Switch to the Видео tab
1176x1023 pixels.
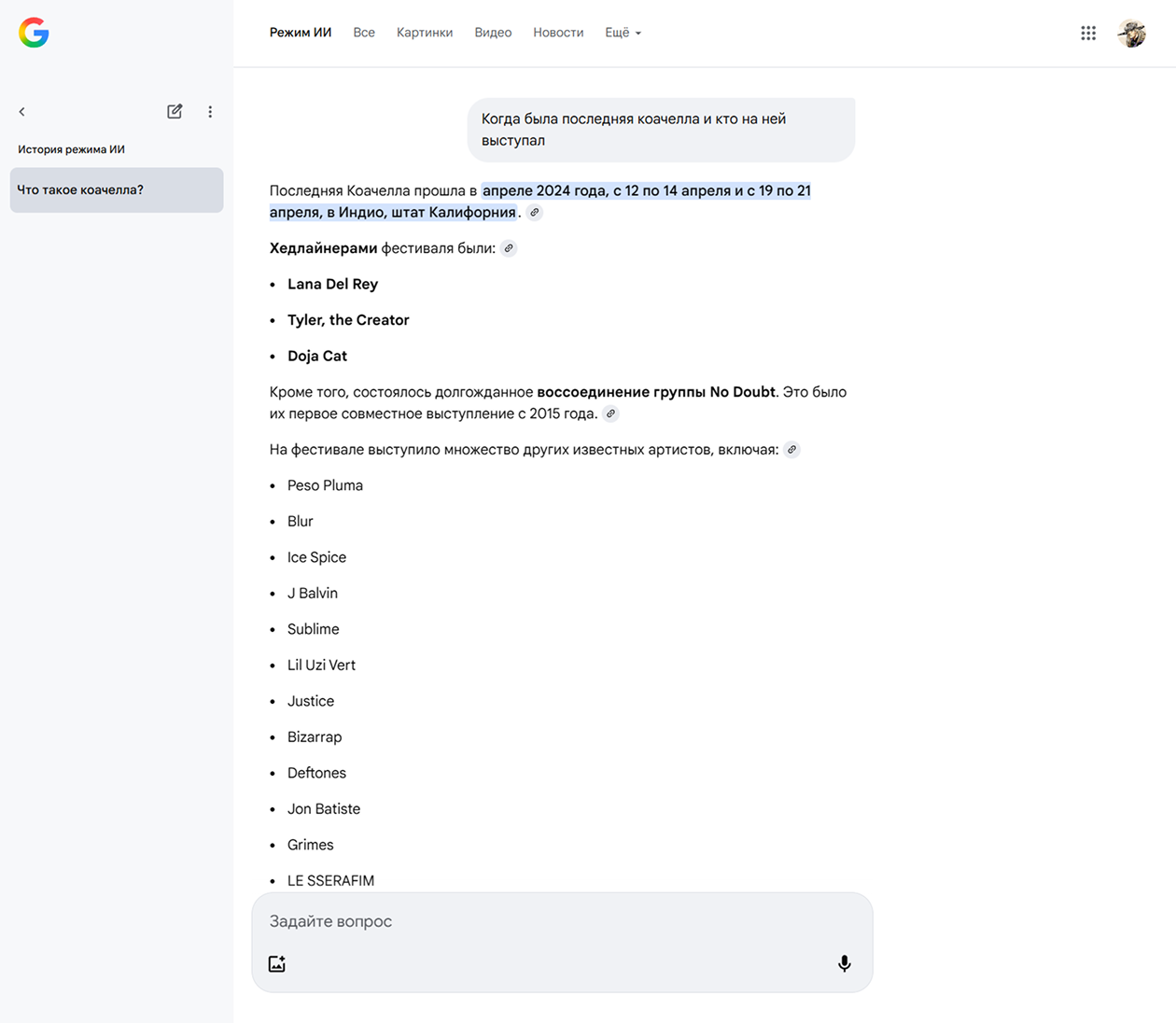493,33
